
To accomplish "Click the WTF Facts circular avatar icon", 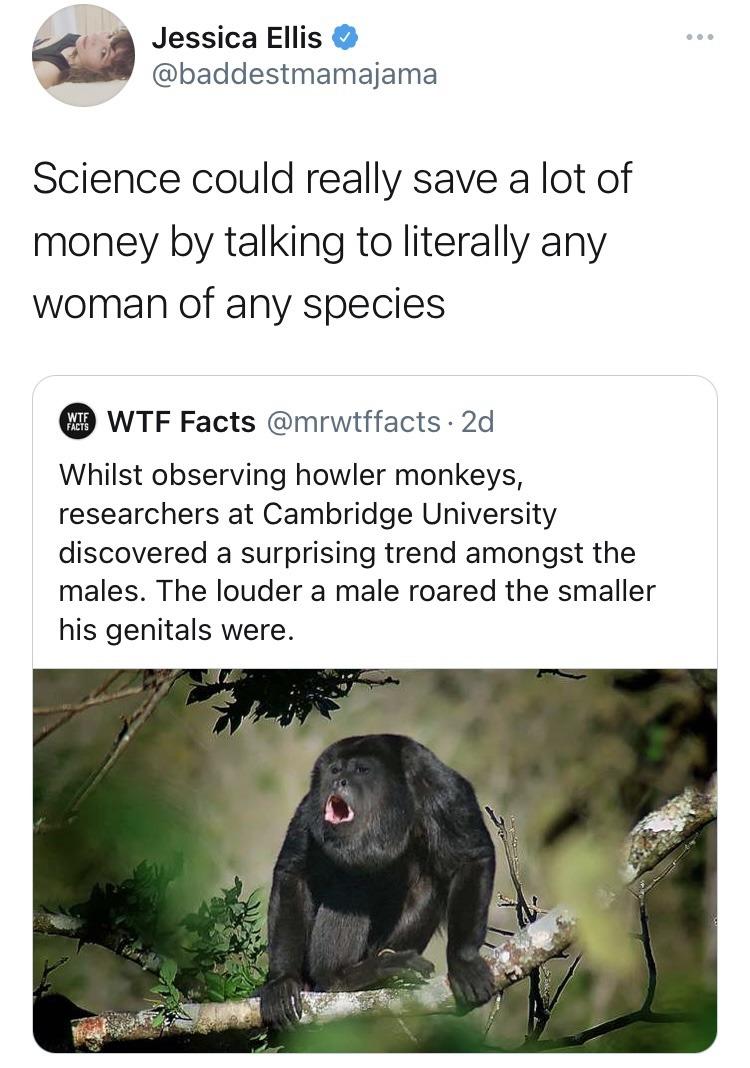I will pyautogui.click(x=77, y=419).
